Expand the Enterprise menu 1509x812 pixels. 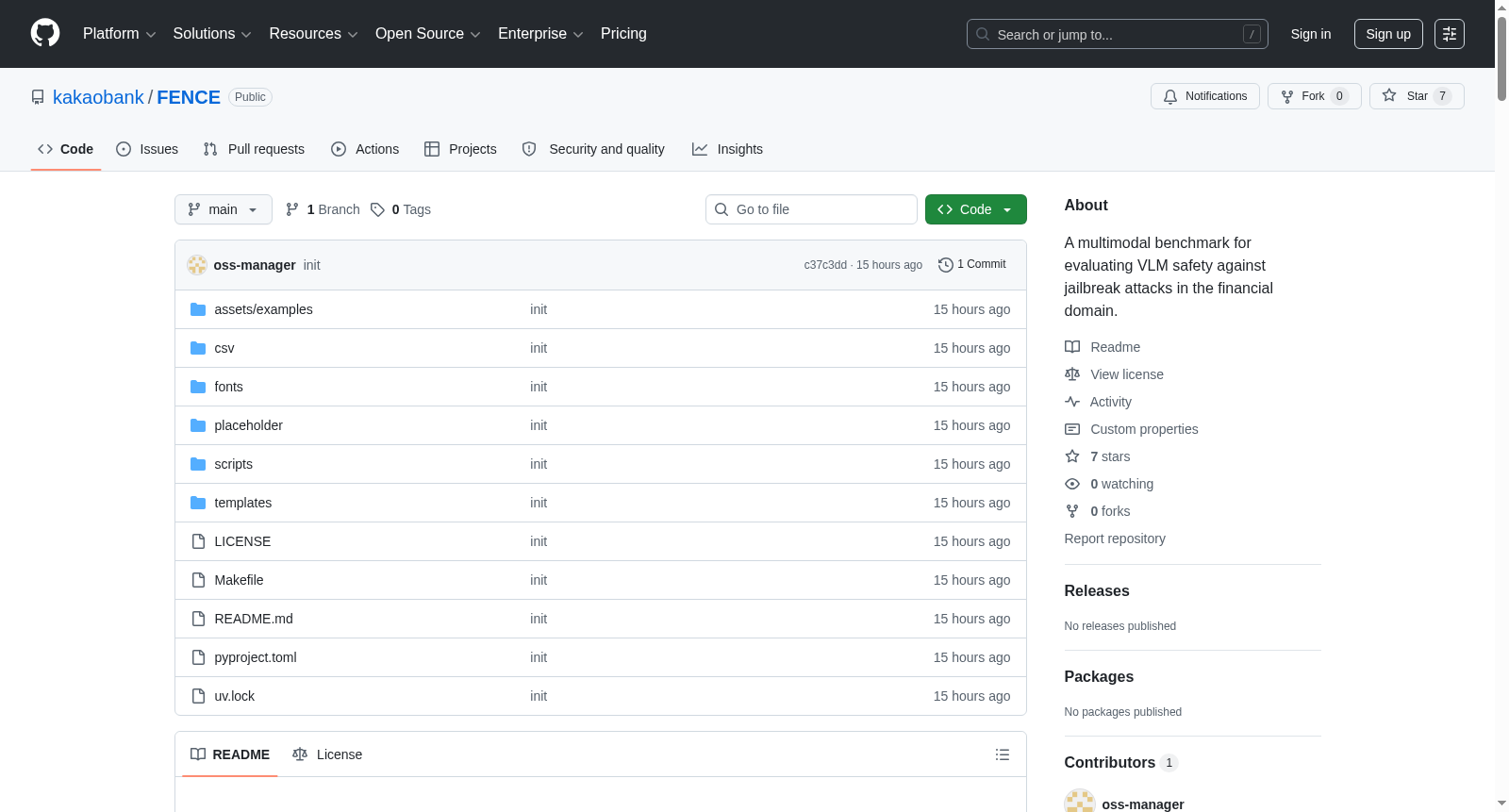[x=540, y=34]
